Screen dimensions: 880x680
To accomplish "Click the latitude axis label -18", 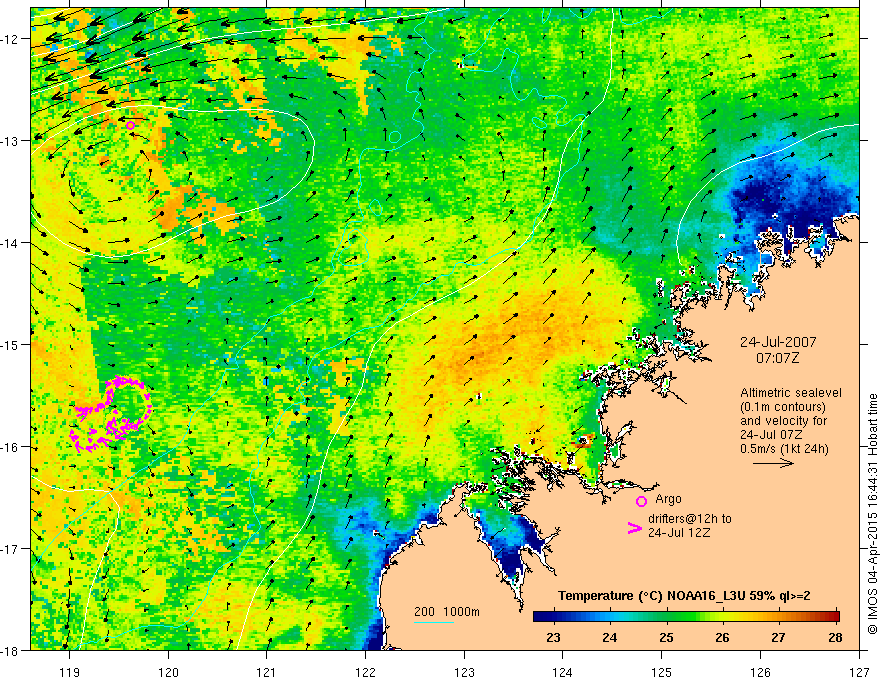I will [x=11, y=650].
